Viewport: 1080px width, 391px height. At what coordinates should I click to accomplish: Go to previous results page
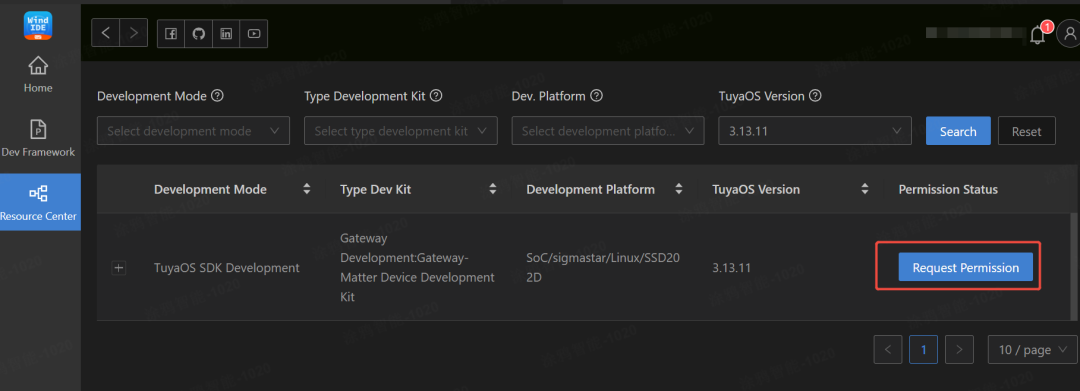pos(888,350)
